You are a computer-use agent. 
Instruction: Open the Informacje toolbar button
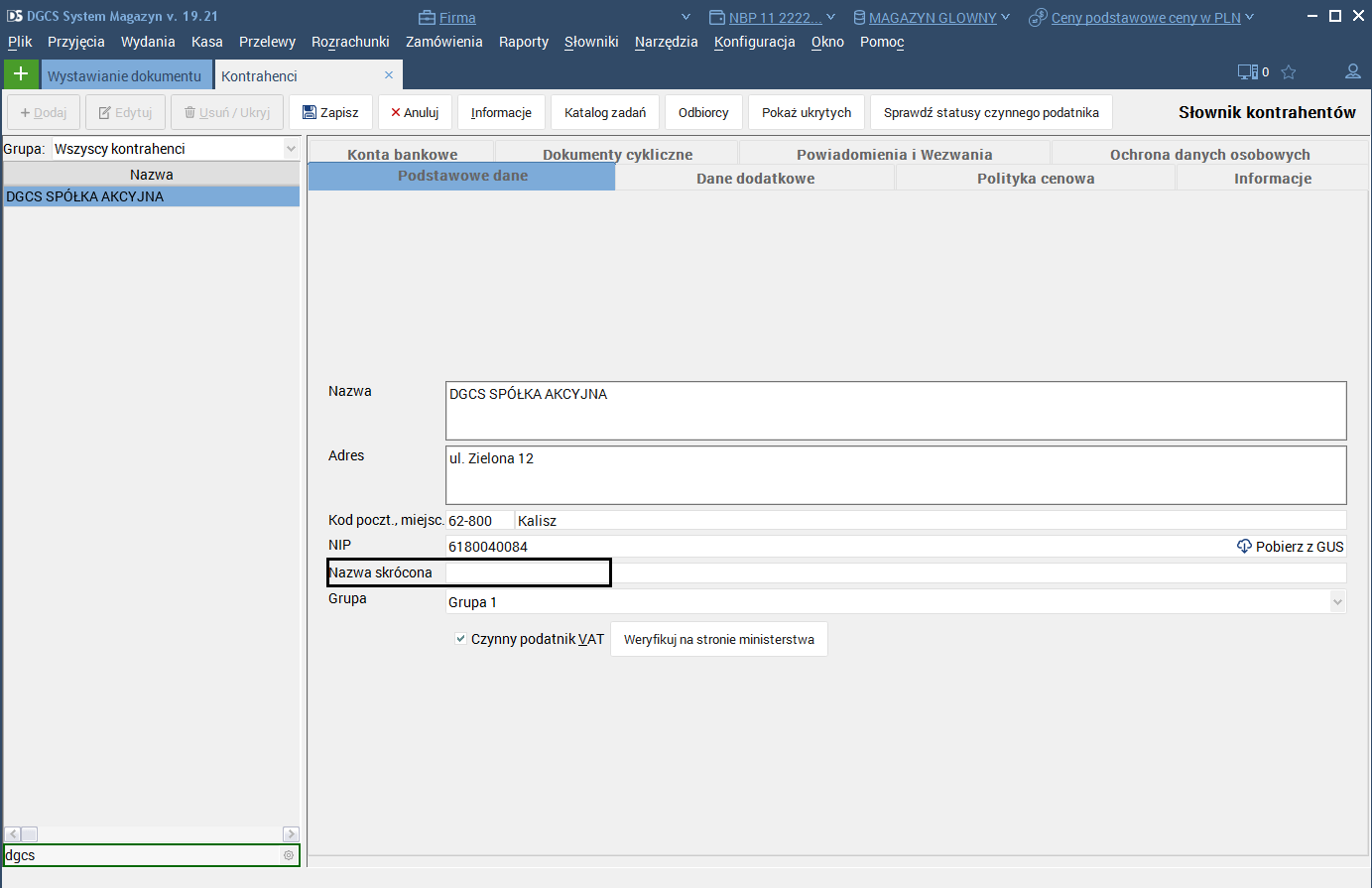pos(501,112)
